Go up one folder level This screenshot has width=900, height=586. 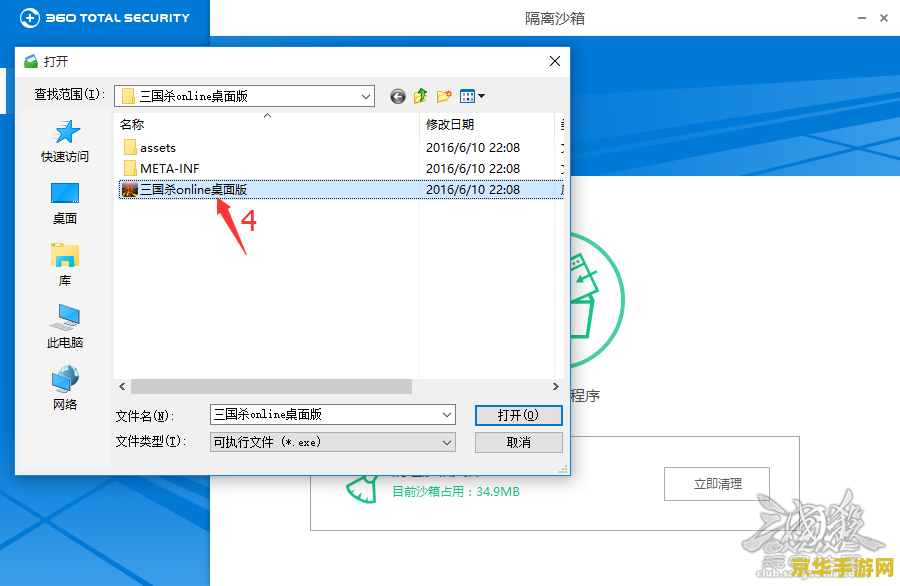[421, 96]
